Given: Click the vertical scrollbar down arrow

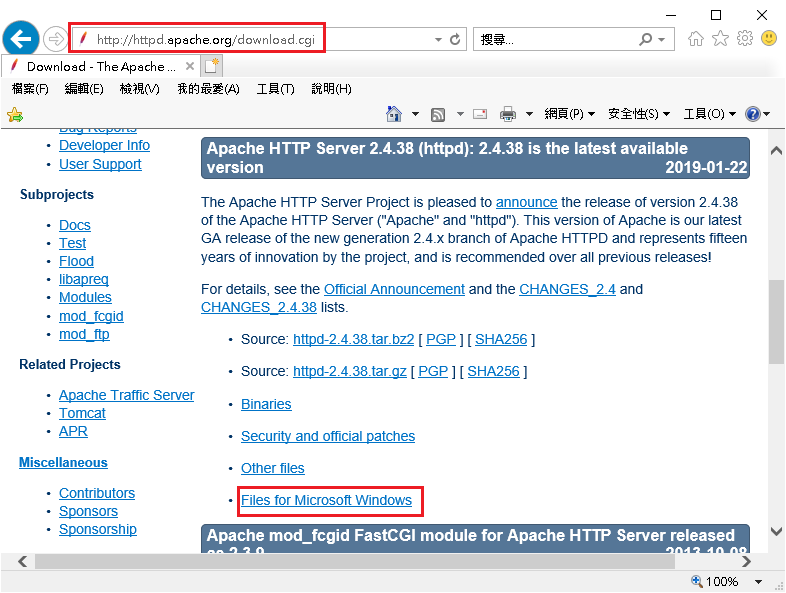Looking at the screenshot, I should click(x=776, y=531).
